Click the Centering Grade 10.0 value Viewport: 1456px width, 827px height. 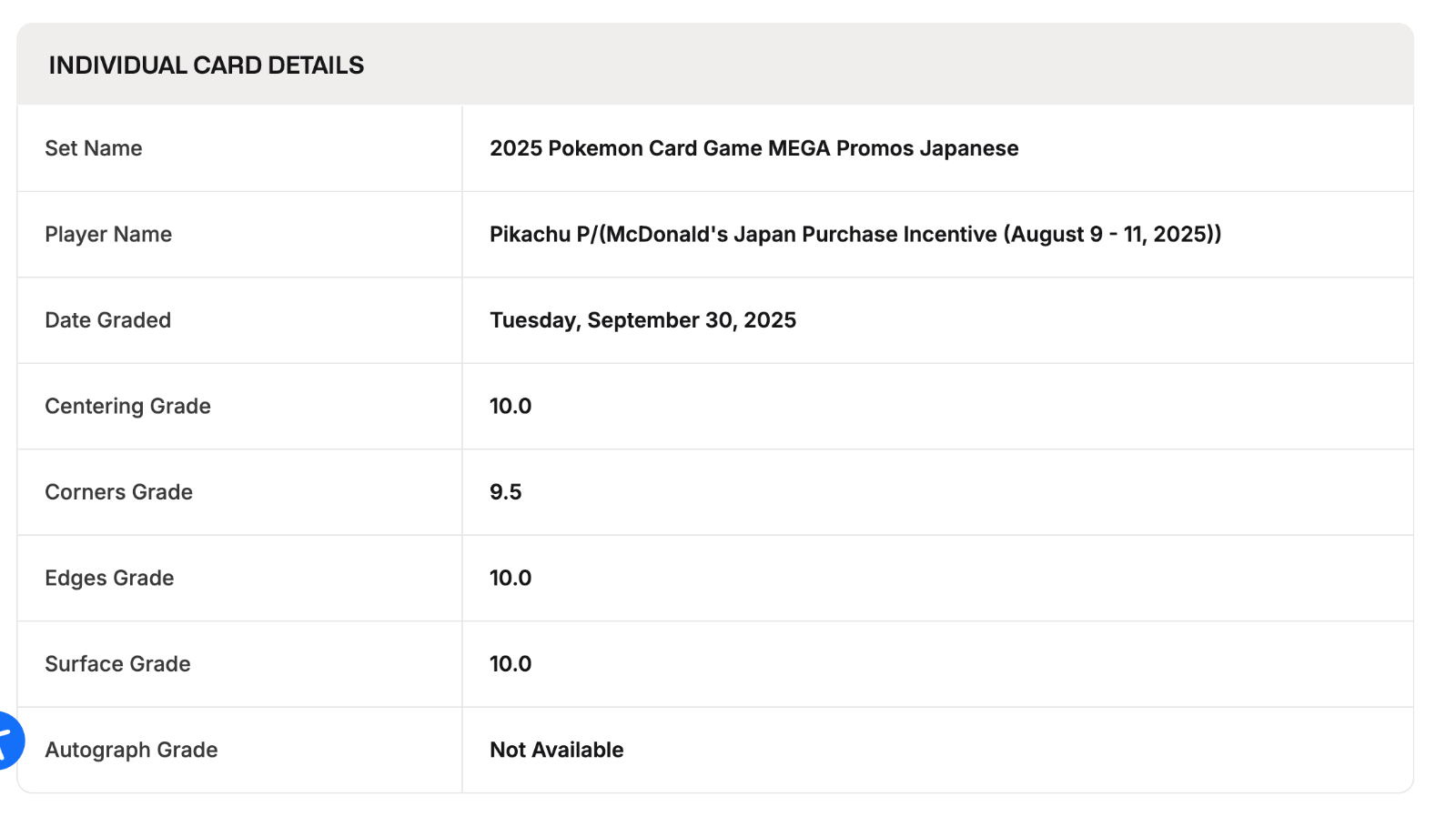click(511, 407)
